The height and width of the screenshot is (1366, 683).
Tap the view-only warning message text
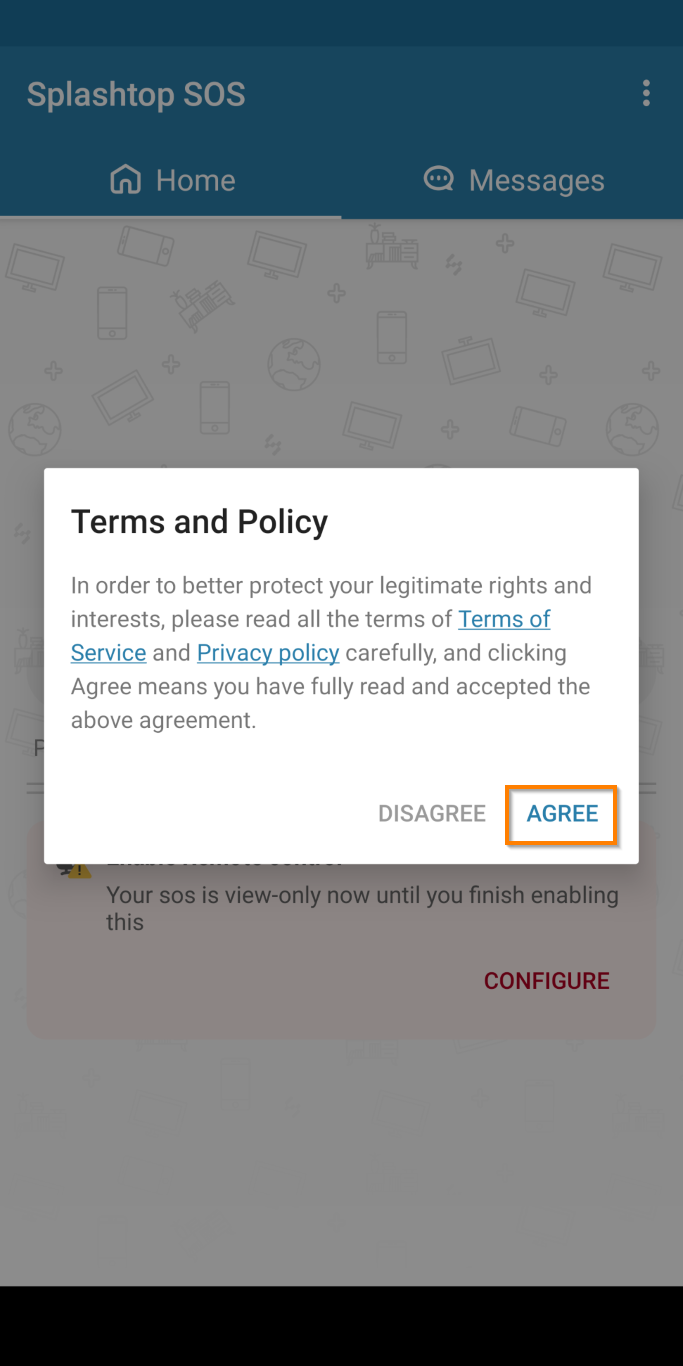coord(360,908)
